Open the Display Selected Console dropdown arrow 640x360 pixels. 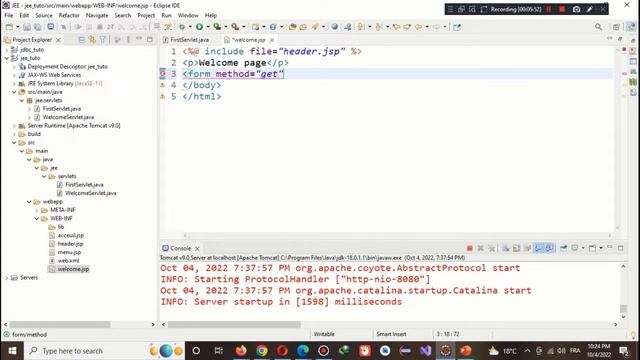point(583,248)
